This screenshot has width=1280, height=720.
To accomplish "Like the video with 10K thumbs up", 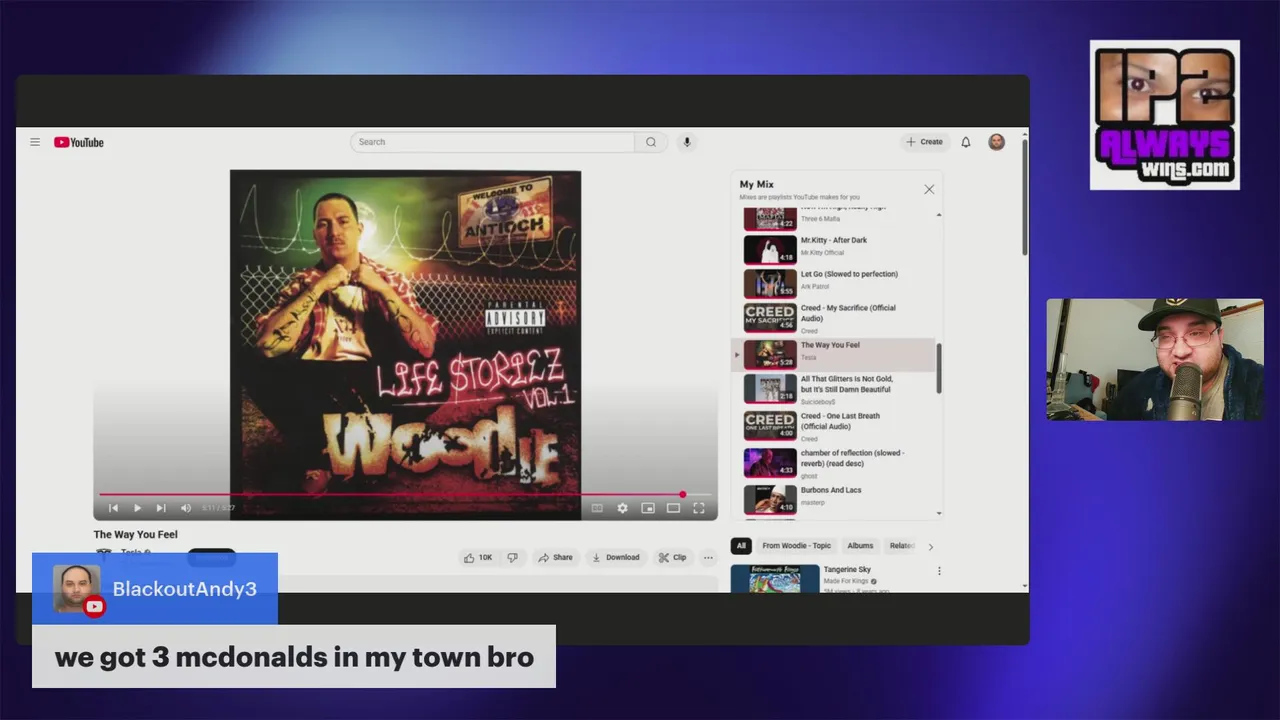I will click(x=478, y=557).
